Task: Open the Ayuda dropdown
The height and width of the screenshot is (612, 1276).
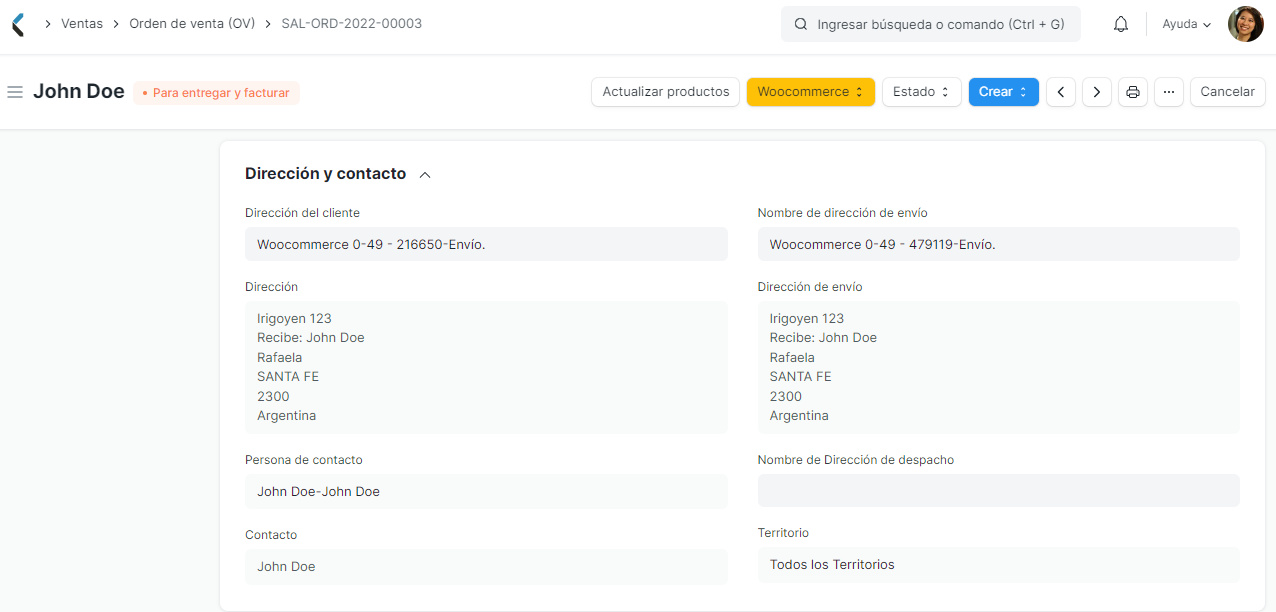Action: [1185, 23]
